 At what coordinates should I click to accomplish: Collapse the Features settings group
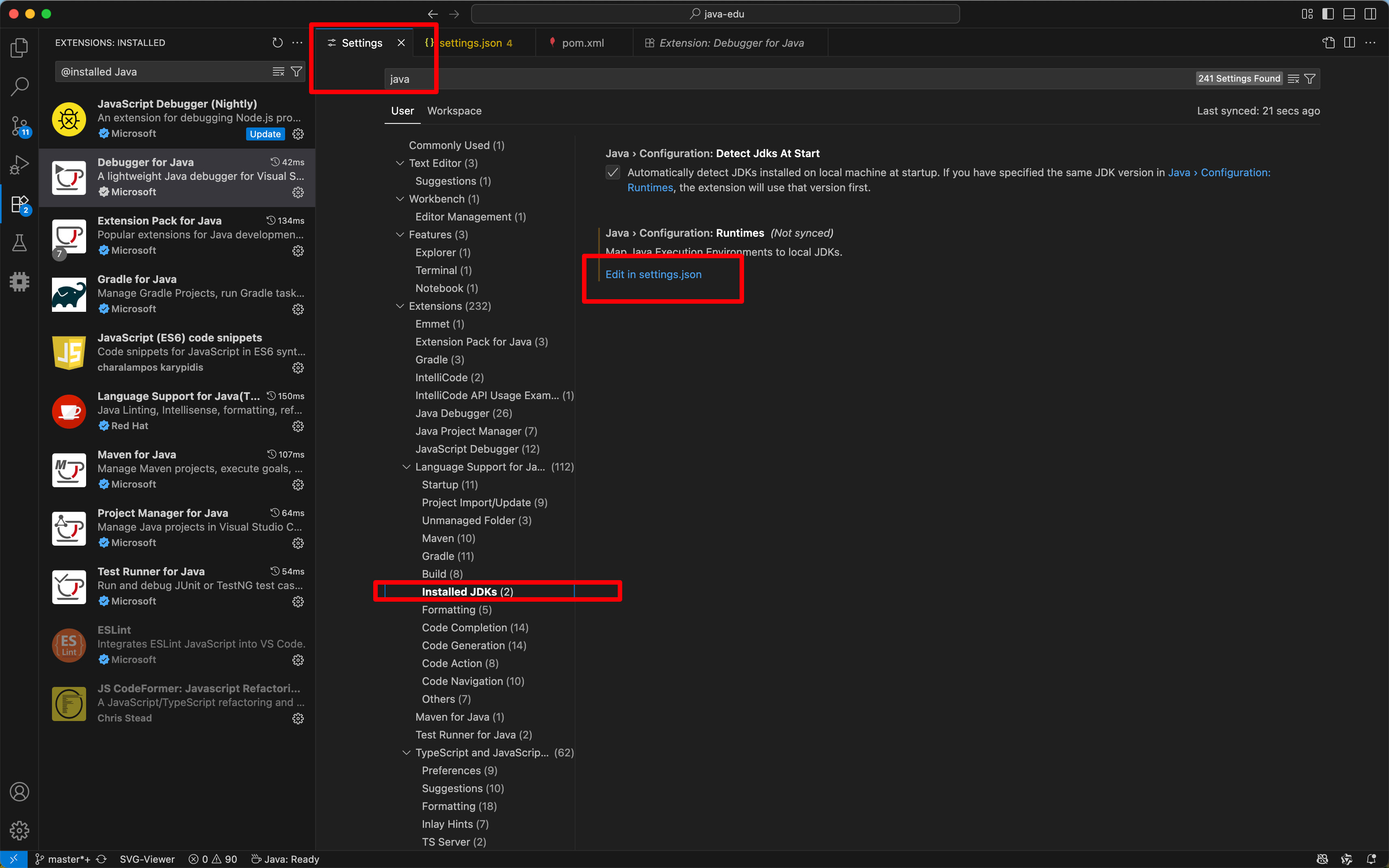(400, 234)
